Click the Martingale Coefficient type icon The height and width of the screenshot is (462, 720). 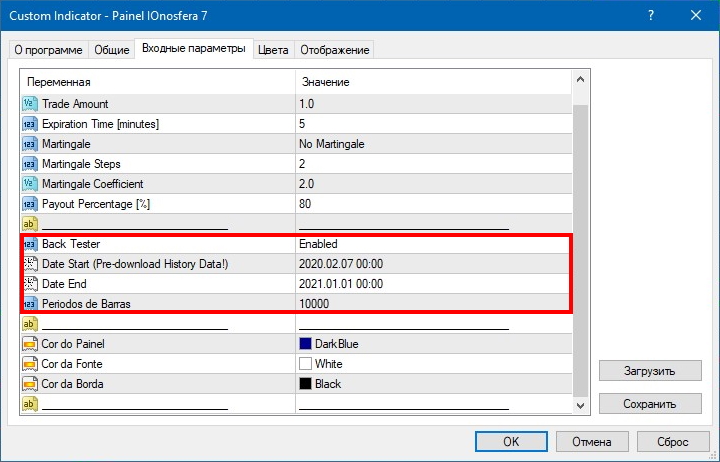[x=29, y=184]
